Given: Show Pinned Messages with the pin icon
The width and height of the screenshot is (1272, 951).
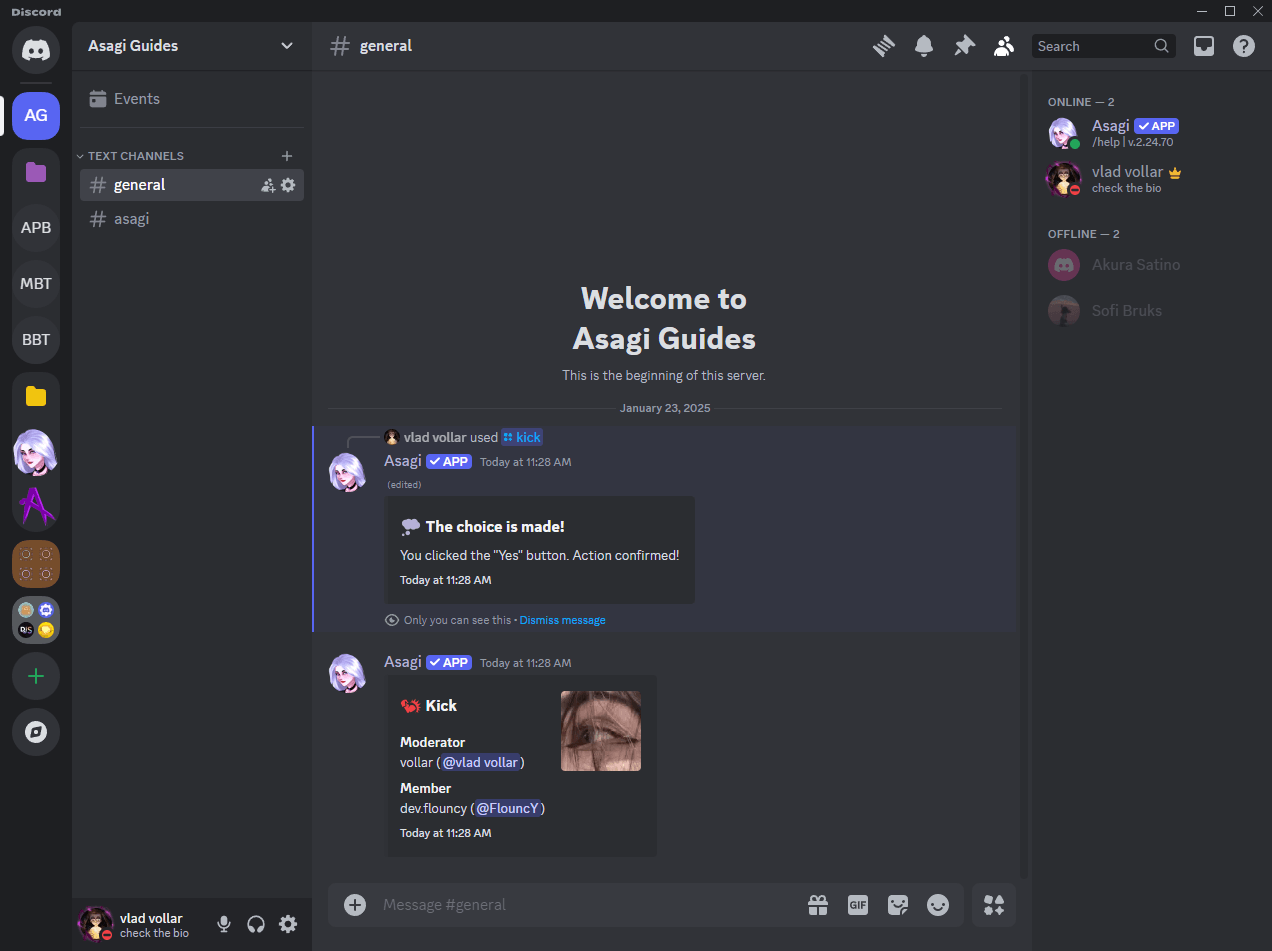Looking at the screenshot, I should [964, 46].
